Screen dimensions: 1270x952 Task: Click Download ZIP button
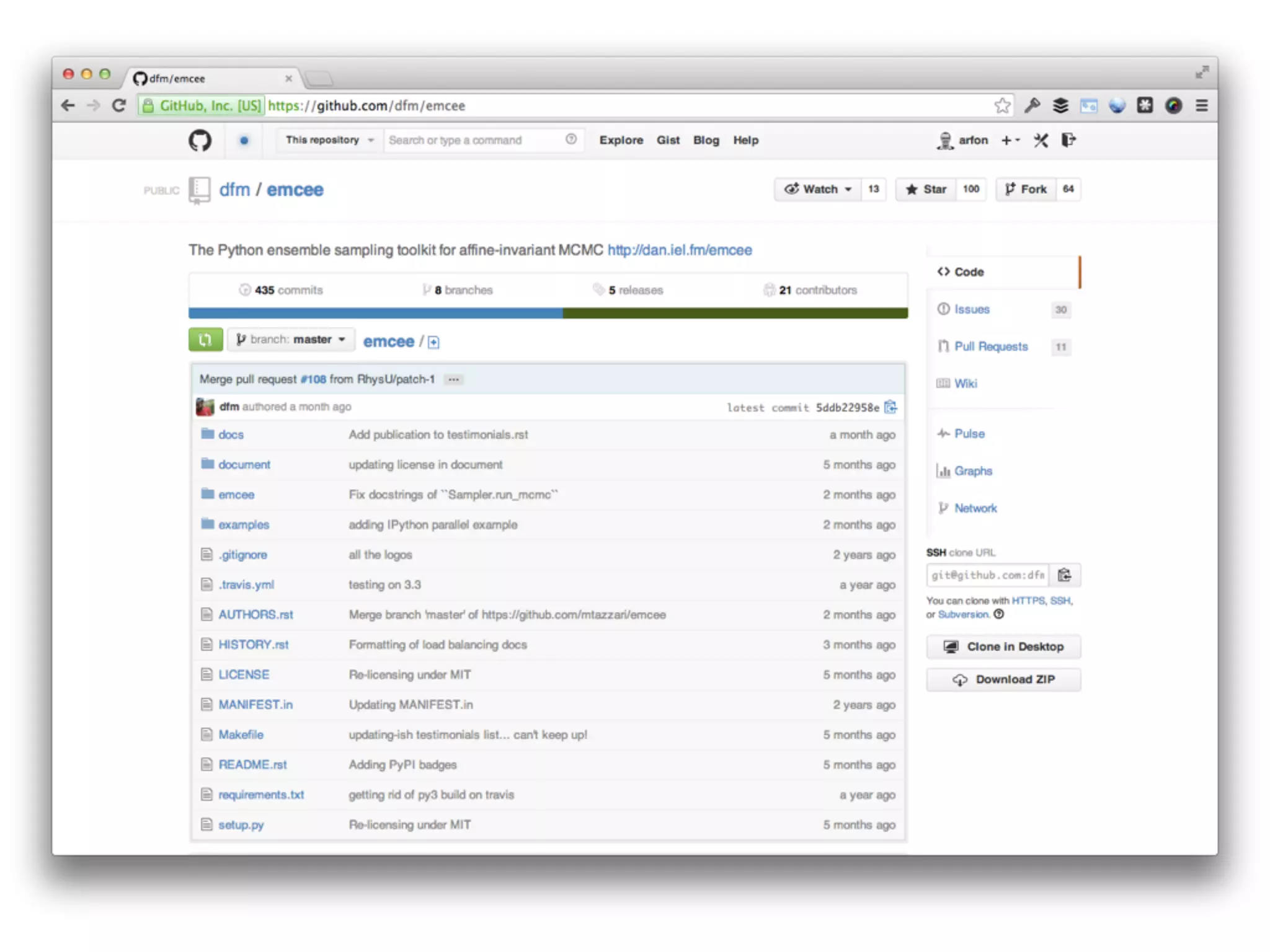[1003, 679]
